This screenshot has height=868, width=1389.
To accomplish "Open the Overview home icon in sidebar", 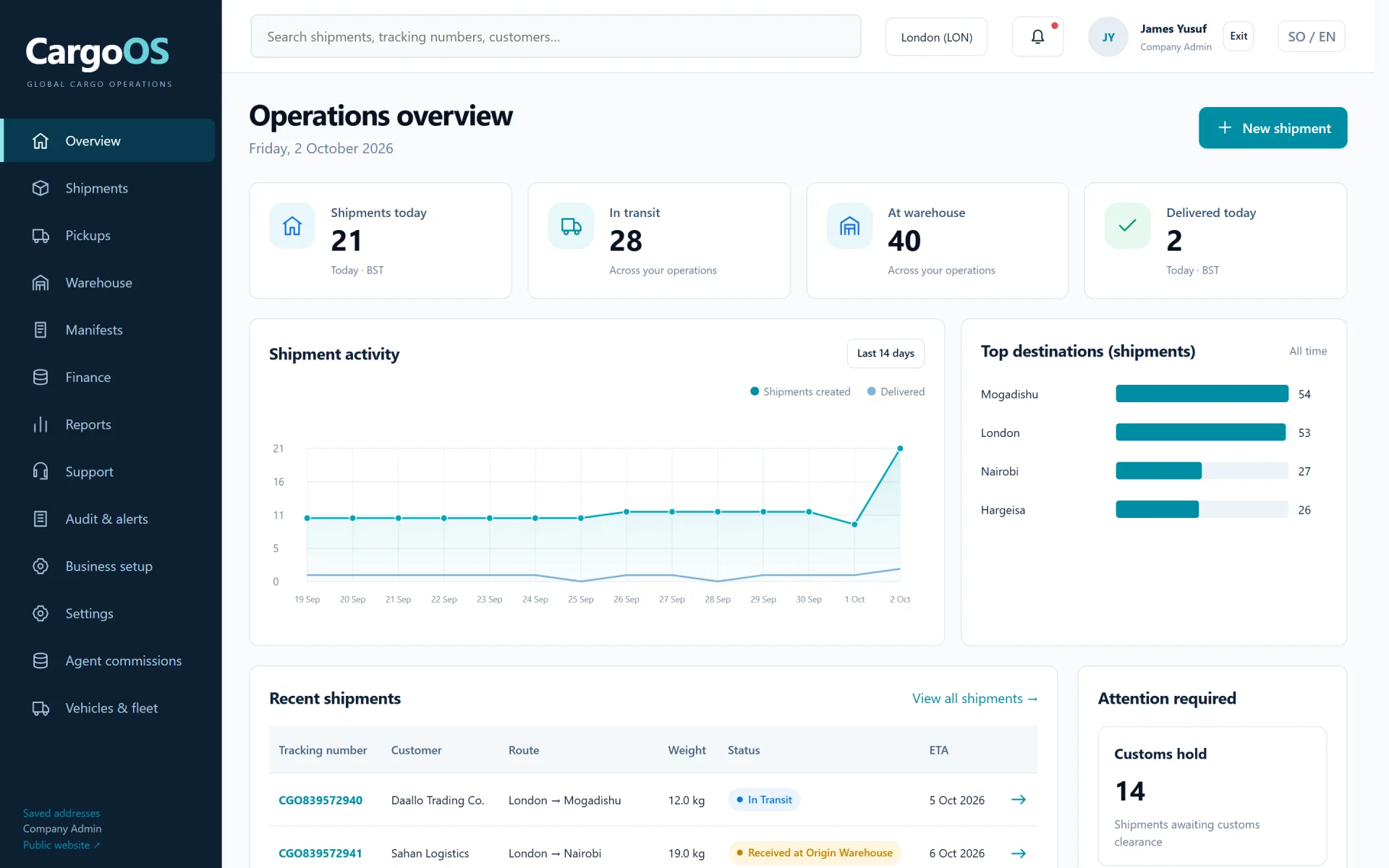I will (x=41, y=141).
